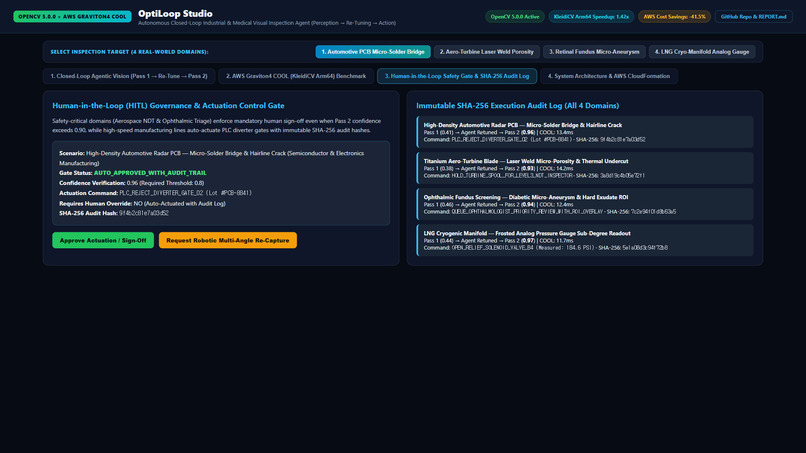Click KleidiCV Arm64 Speedup badge
This screenshot has width=806, height=453.
(x=591, y=16)
